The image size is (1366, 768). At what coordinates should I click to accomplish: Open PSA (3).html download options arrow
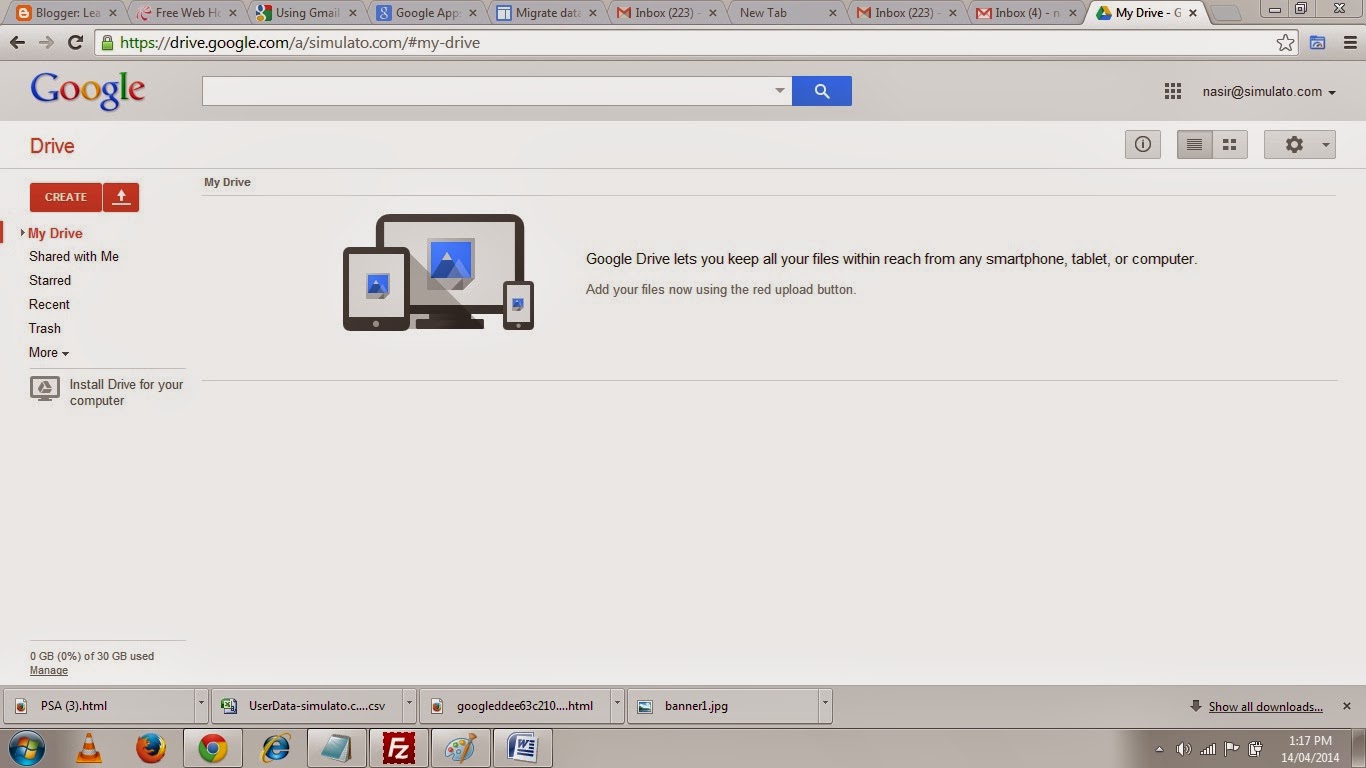point(201,705)
